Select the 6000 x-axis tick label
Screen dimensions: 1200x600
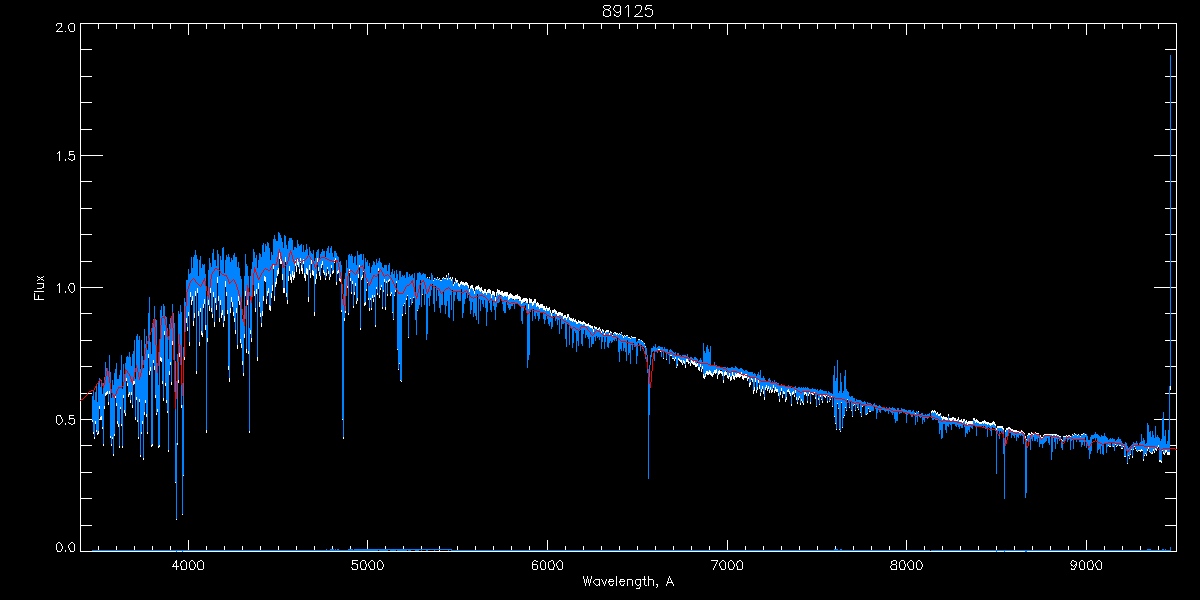coord(548,564)
